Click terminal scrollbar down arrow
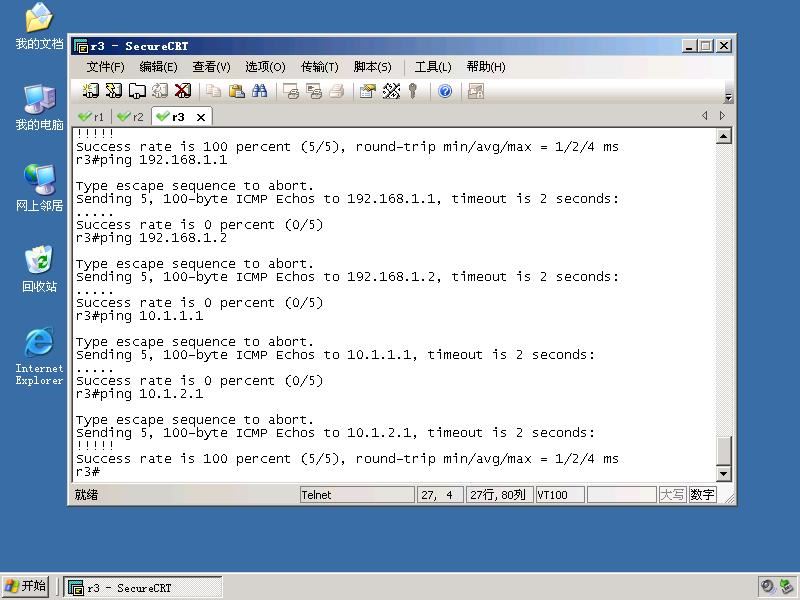The height and width of the screenshot is (600, 800). 723,473
